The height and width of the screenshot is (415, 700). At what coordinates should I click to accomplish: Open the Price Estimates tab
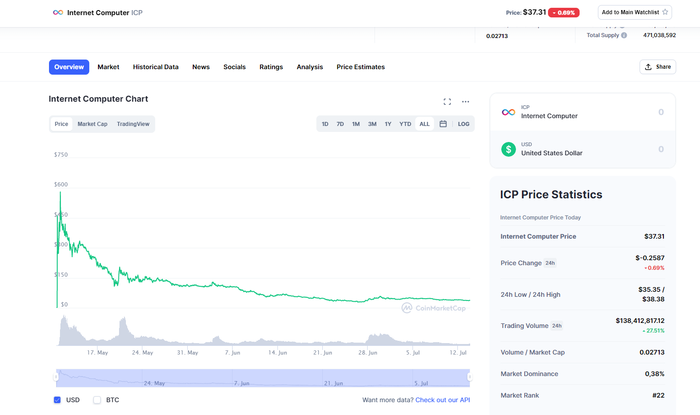(361, 67)
